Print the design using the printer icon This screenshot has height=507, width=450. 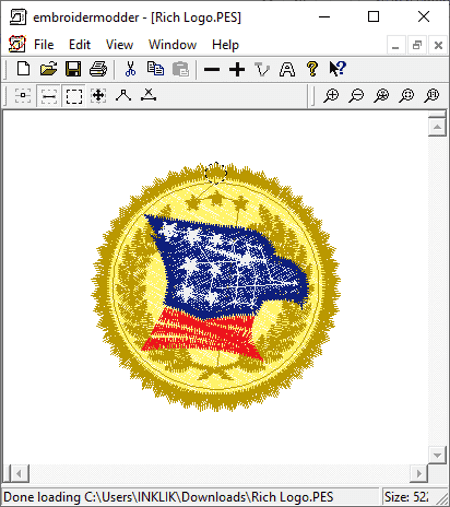(x=98, y=69)
